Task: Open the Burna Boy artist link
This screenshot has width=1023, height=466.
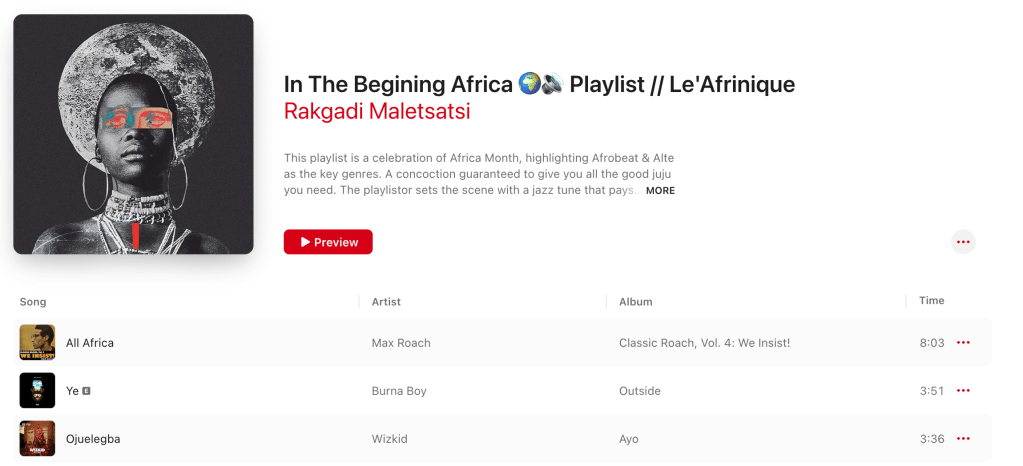Action: [x=399, y=391]
